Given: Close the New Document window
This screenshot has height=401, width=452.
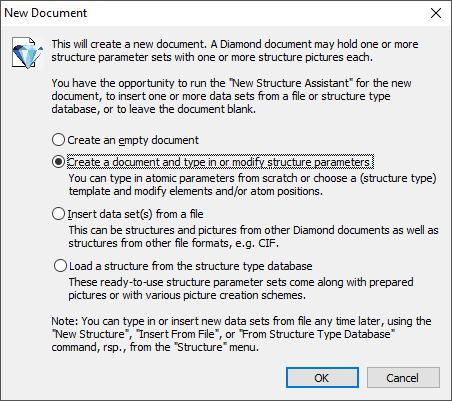Looking at the screenshot, I should (x=436, y=13).
